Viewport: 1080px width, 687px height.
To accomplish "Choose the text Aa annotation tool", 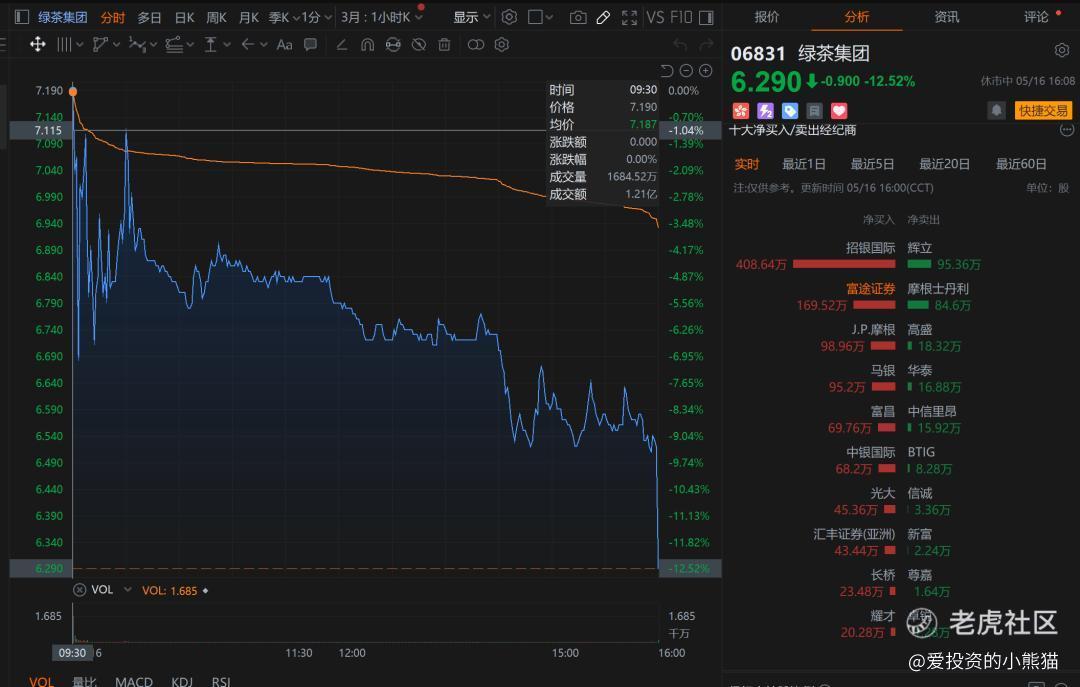I will 284,45.
